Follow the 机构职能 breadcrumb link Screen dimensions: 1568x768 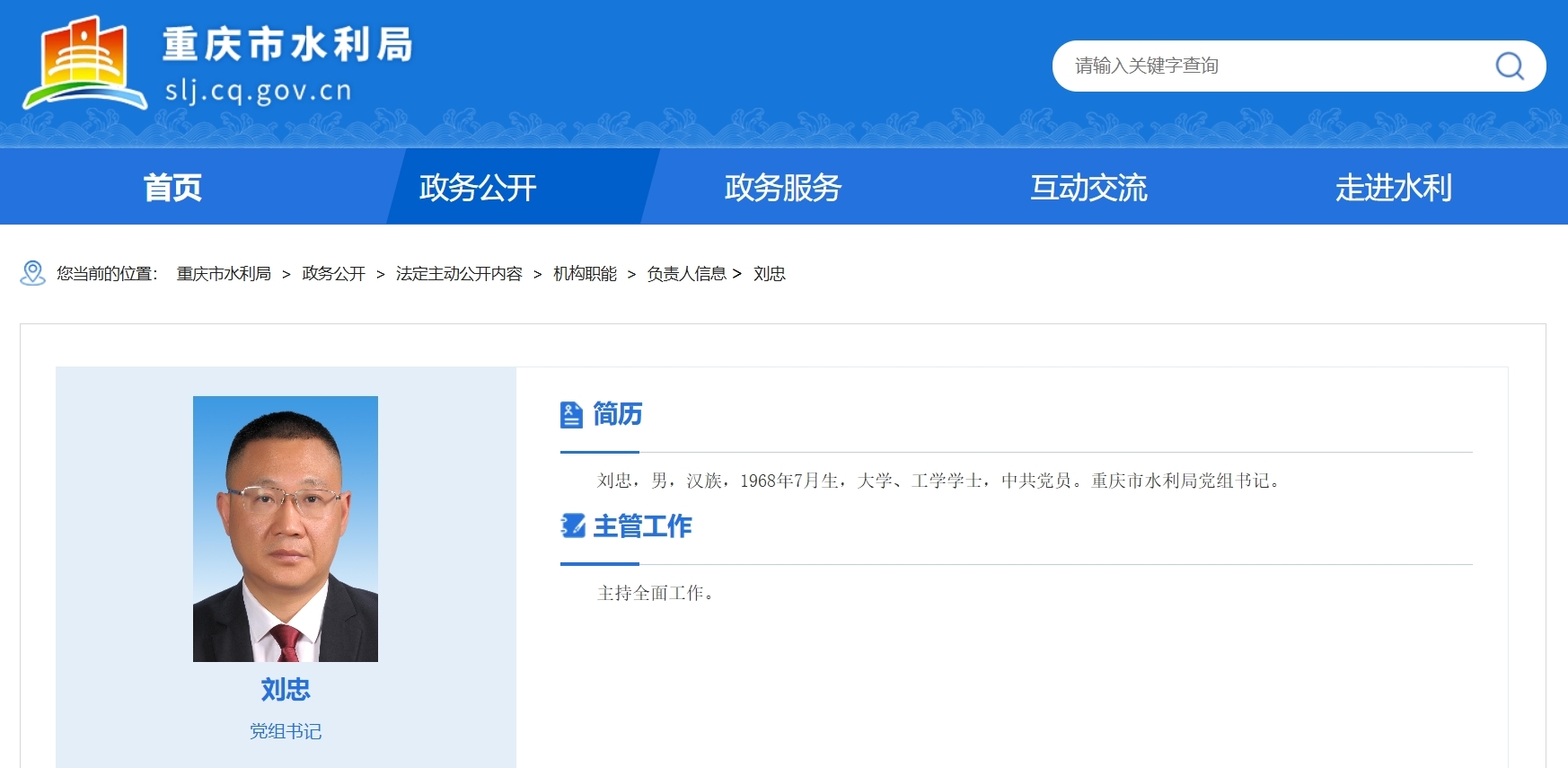[585, 273]
